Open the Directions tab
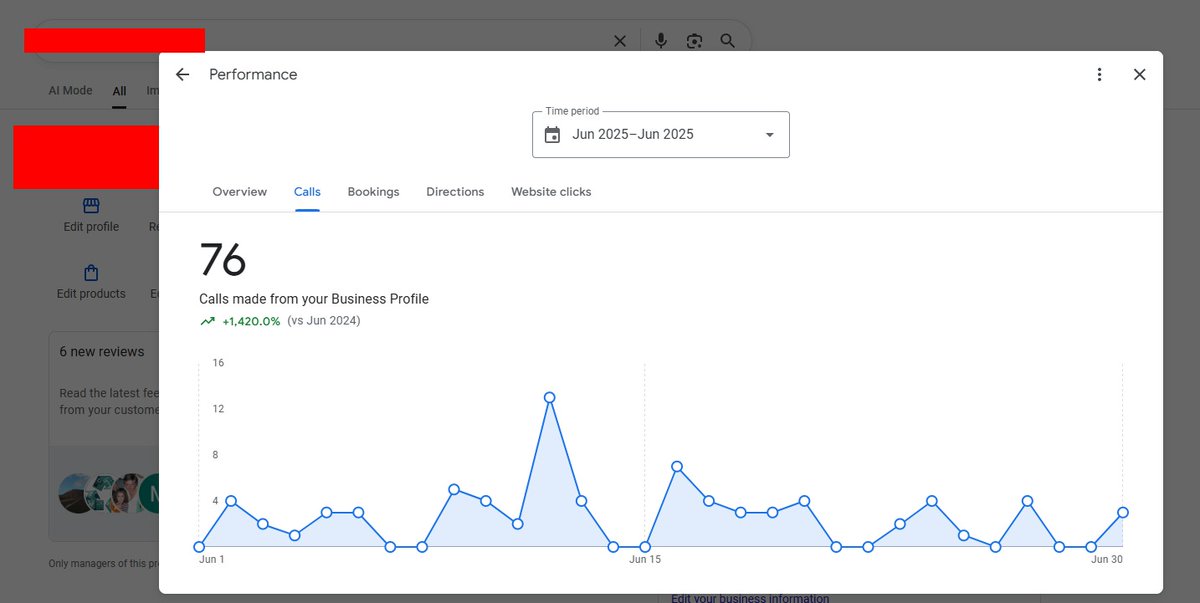This screenshot has width=1200, height=603. pyautogui.click(x=455, y=191)
